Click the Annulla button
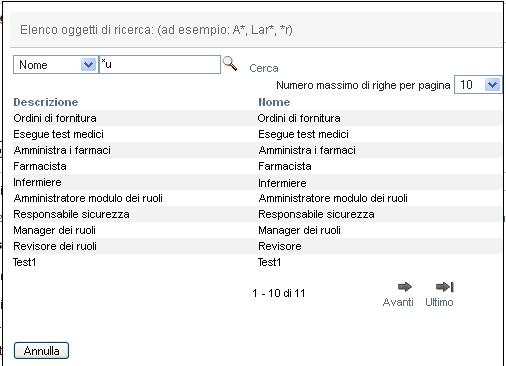The width and height of the screenshot is (506, 366). (x=41, y=351)
